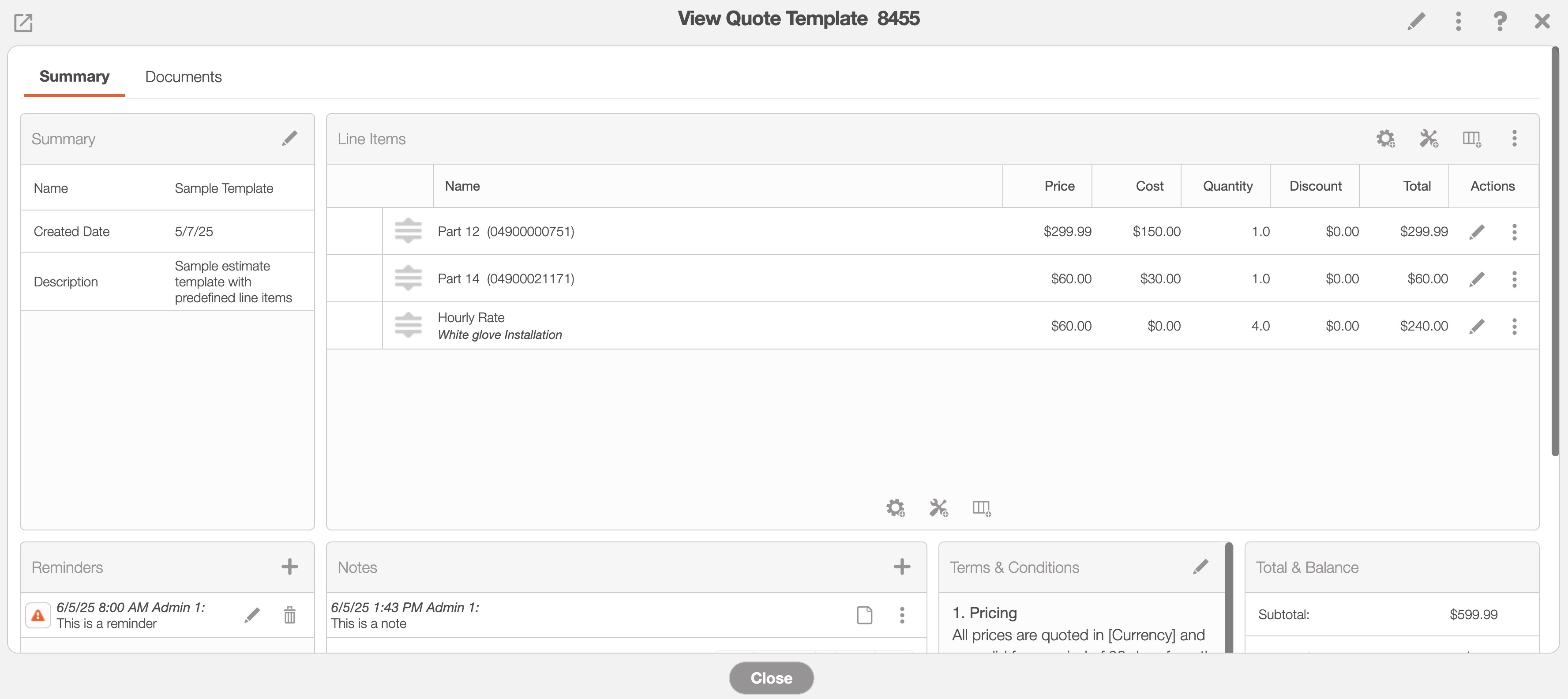Click the Part 14 drag handle

click(x=408, y=278)
